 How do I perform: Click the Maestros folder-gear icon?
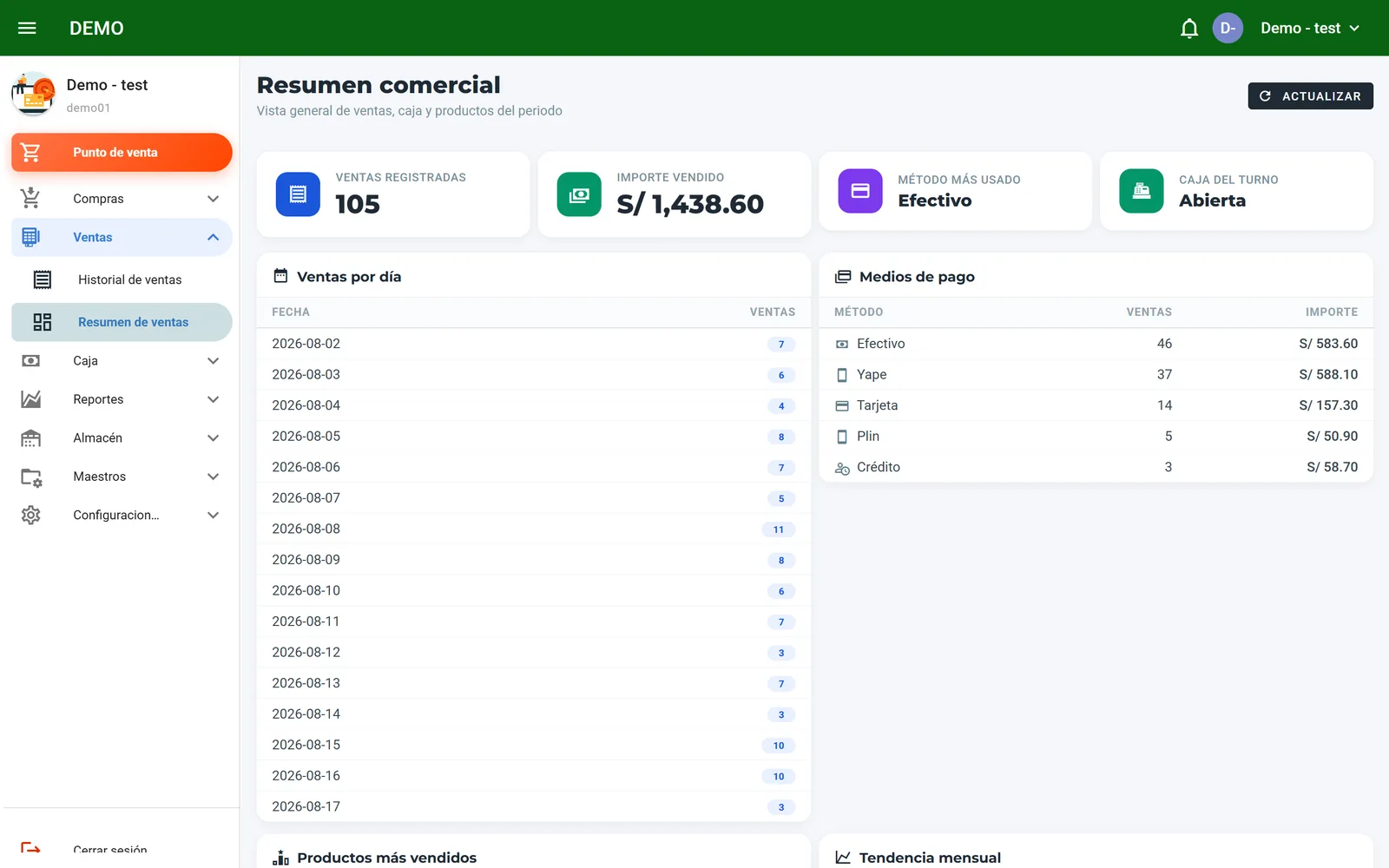(31, 477)
